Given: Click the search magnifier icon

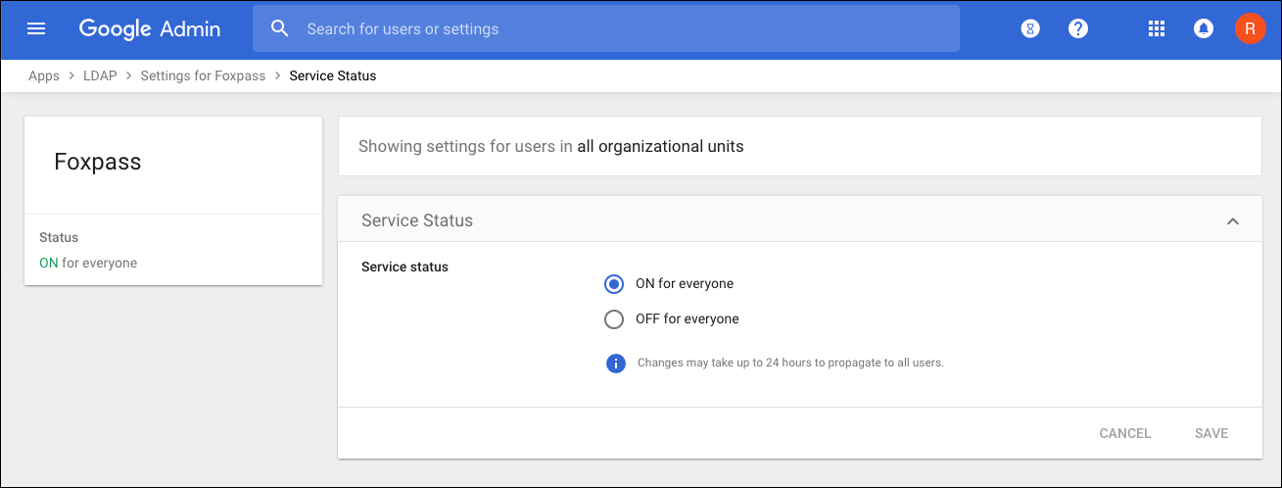Looking at the screenshot, I should [280, 29].
